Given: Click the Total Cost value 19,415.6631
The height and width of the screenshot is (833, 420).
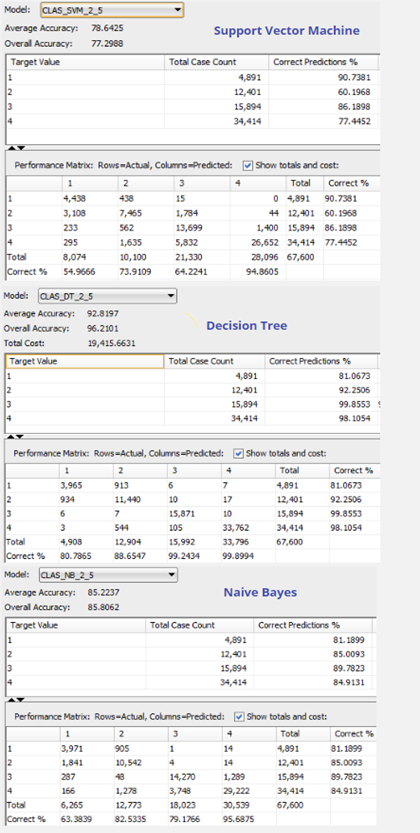Looking at the screenshot, I should point(112,343).
